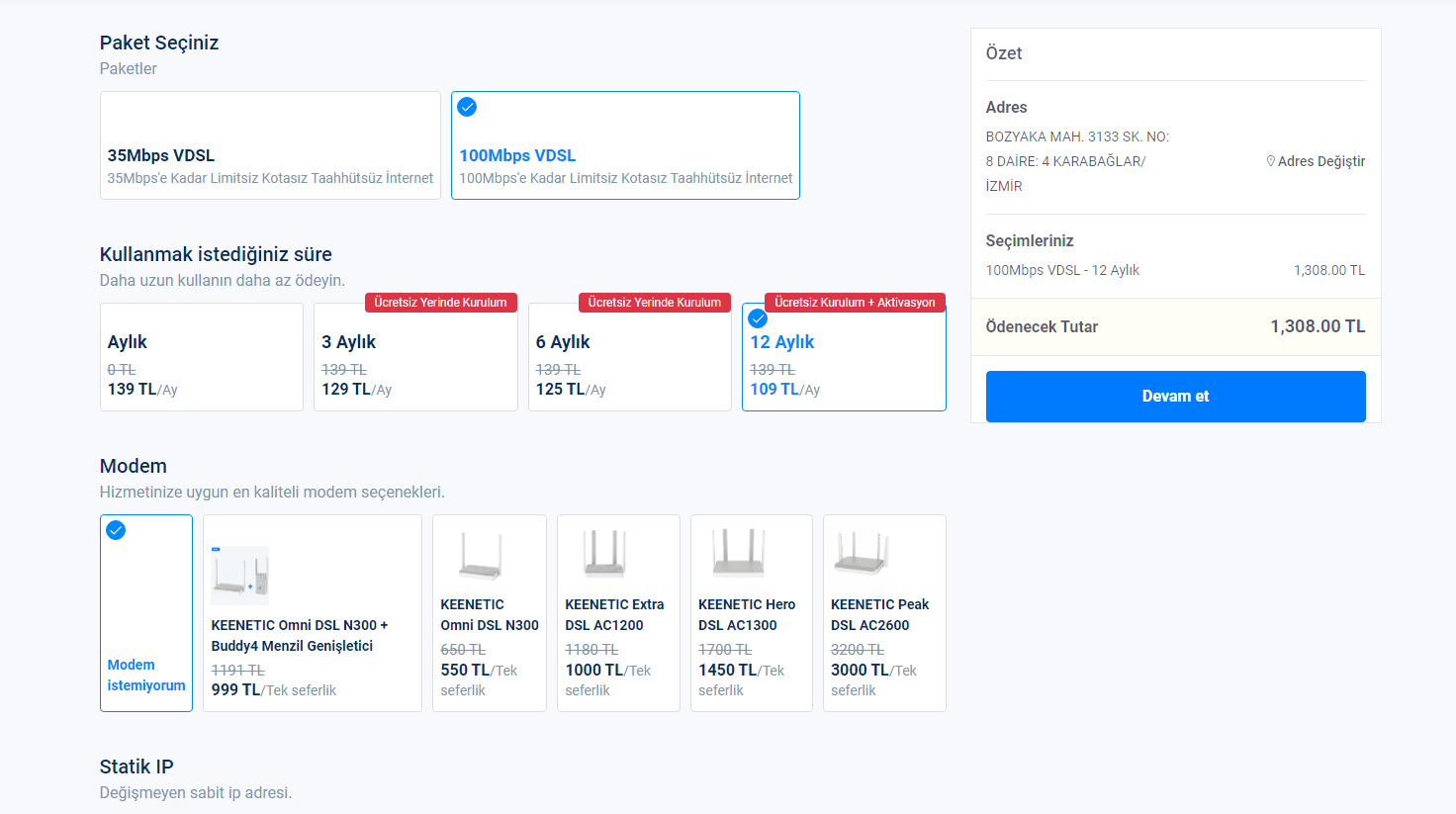Pick the KEENETIC Omni DSL N300 modem at 550 TL
This screenshot has width=1456, height=814.
(490, 613)
